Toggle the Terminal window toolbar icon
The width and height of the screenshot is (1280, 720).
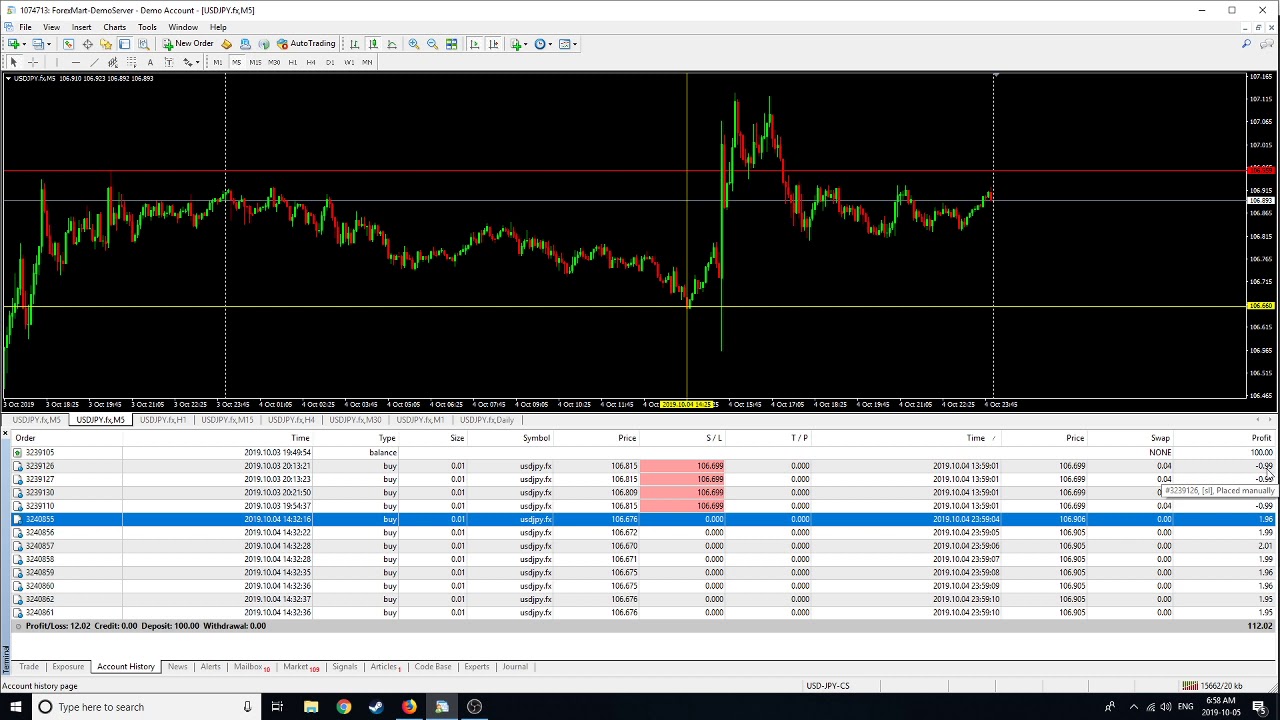coord(124,44)
